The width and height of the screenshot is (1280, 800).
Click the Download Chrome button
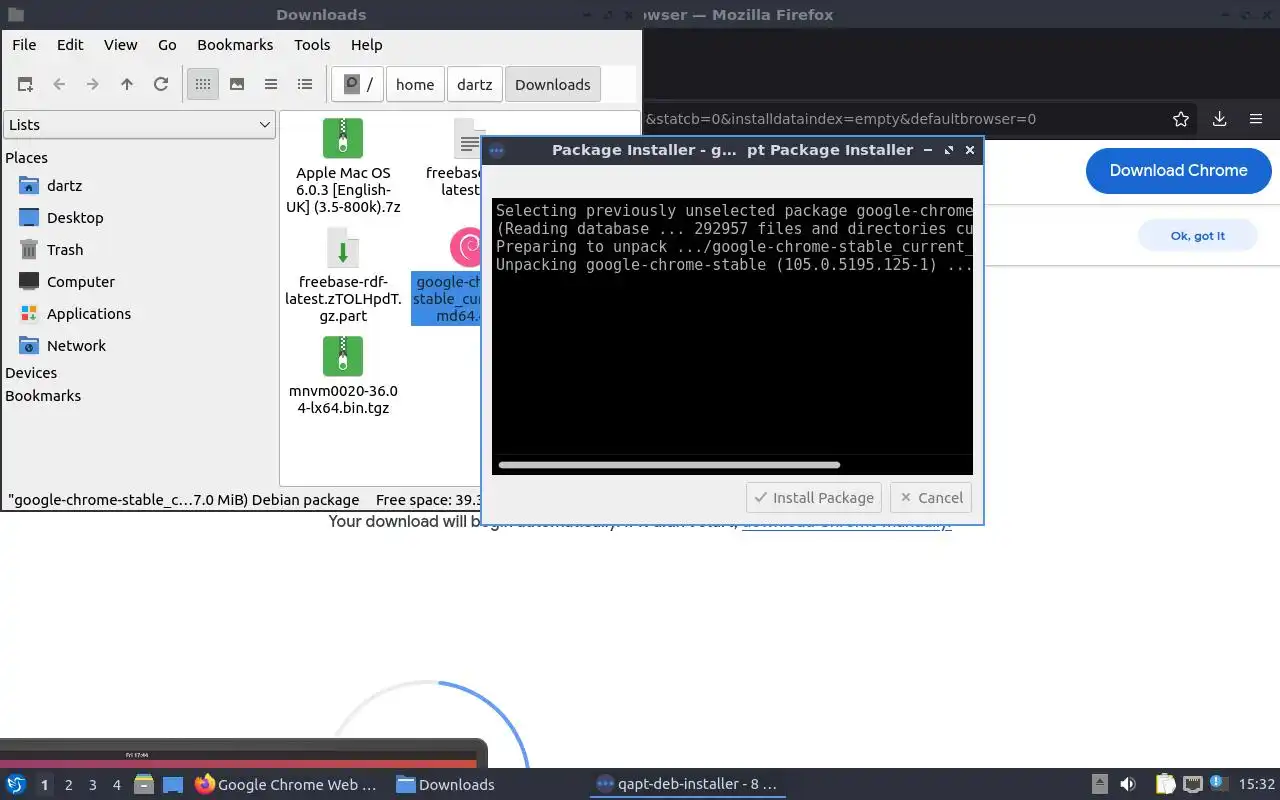[x=1178, y=171]
